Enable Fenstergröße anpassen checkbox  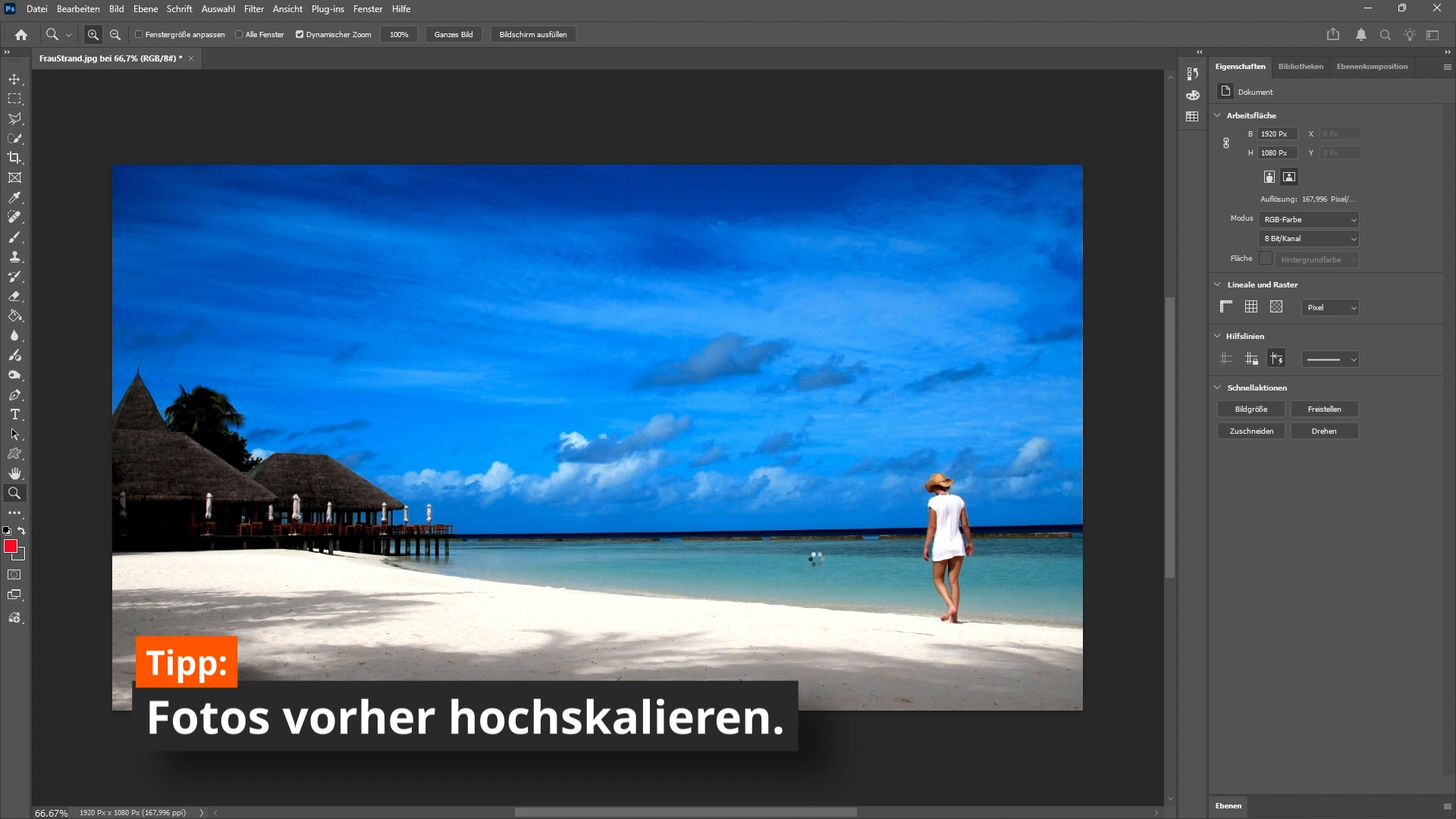(x=139, y=35)
